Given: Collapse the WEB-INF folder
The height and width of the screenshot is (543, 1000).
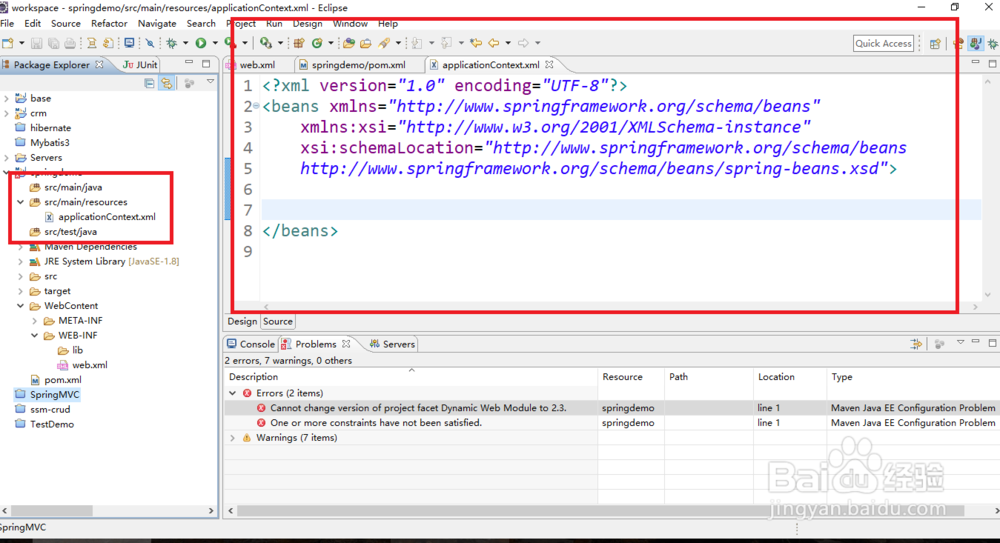Looking at the screenshot, I should 34,335.
